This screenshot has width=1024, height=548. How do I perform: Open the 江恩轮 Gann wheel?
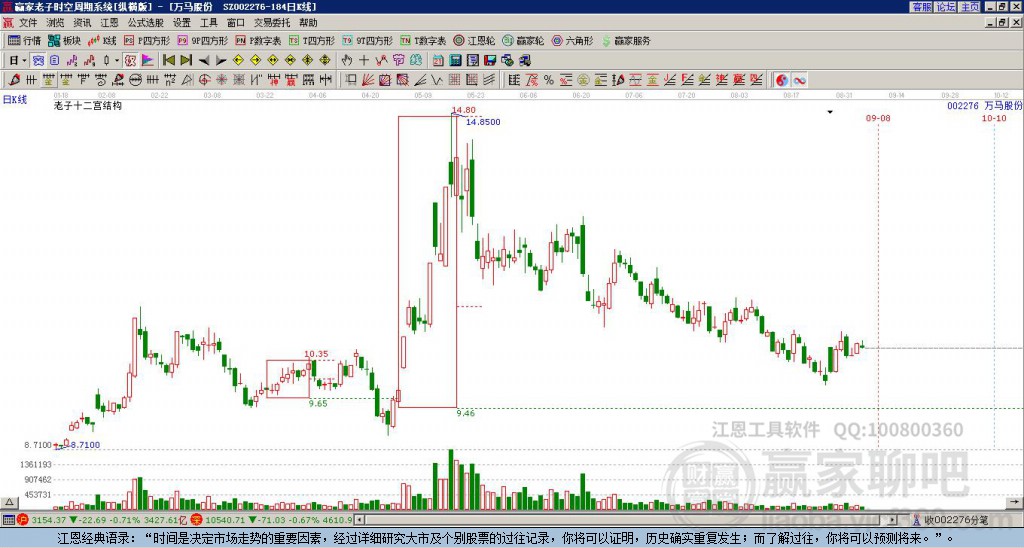pos(474,40)
